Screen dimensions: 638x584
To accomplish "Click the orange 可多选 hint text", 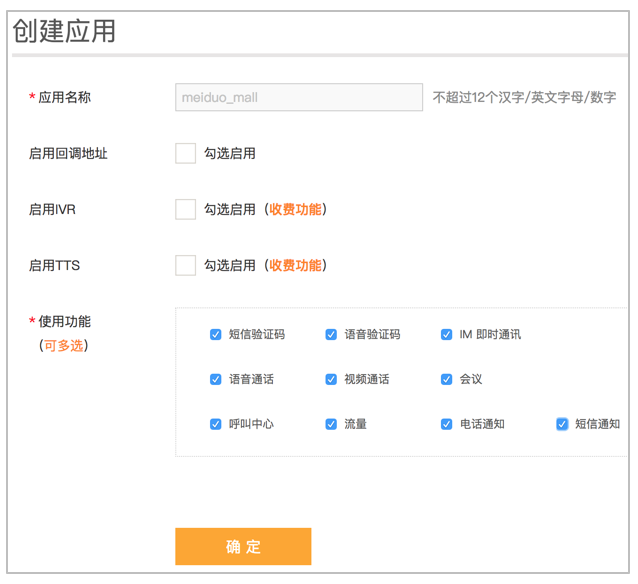I will pos(64,345).
